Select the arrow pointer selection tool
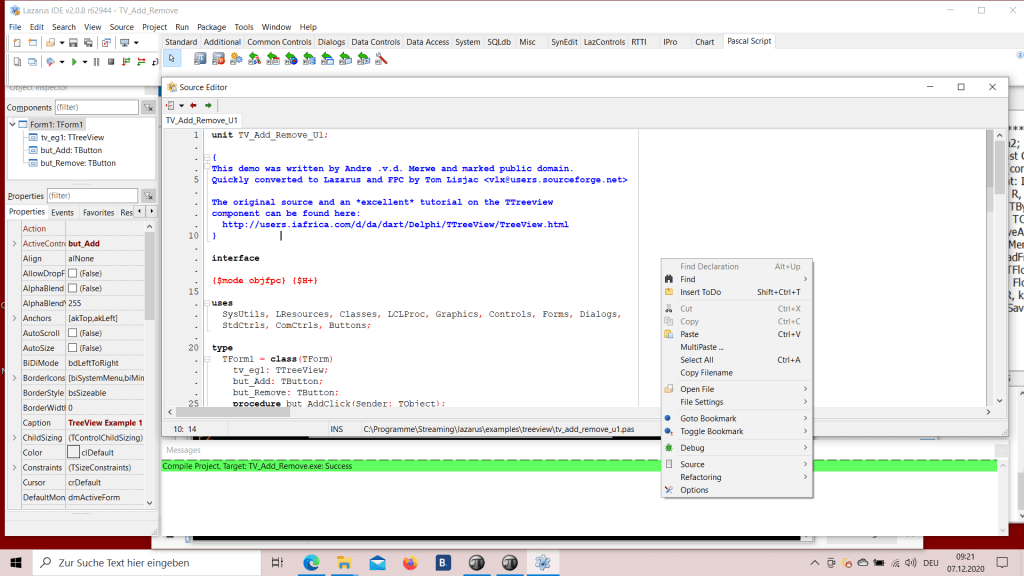 click(x=172, y=59)
